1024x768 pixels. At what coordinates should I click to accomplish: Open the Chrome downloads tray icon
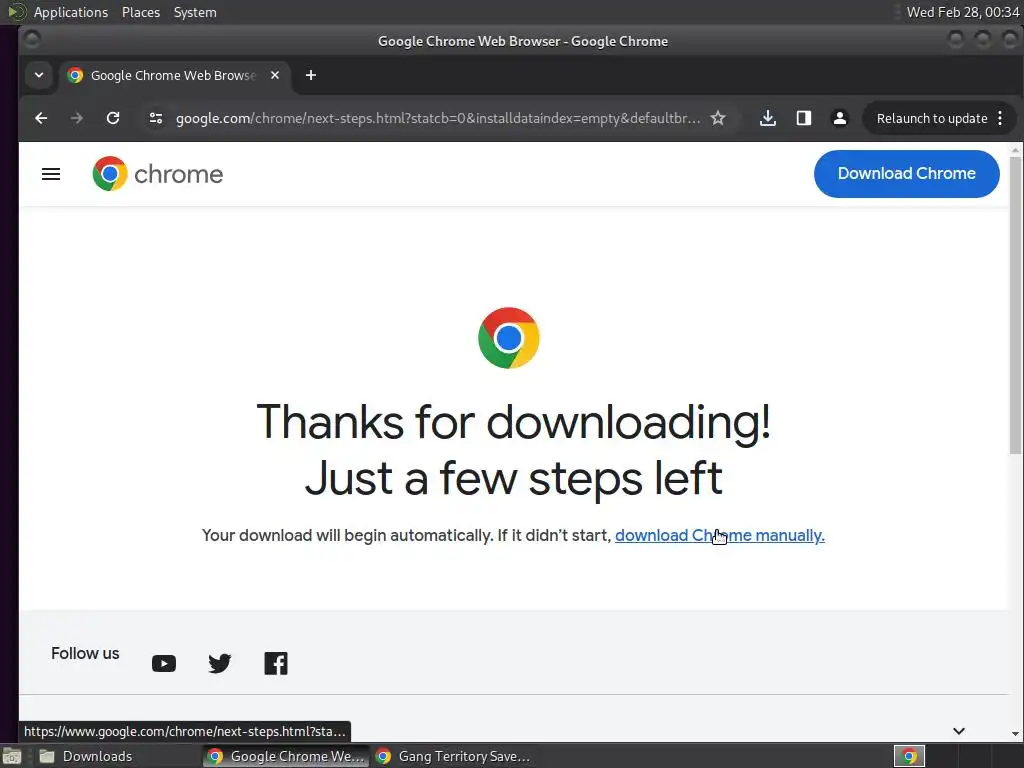(768, 118)
